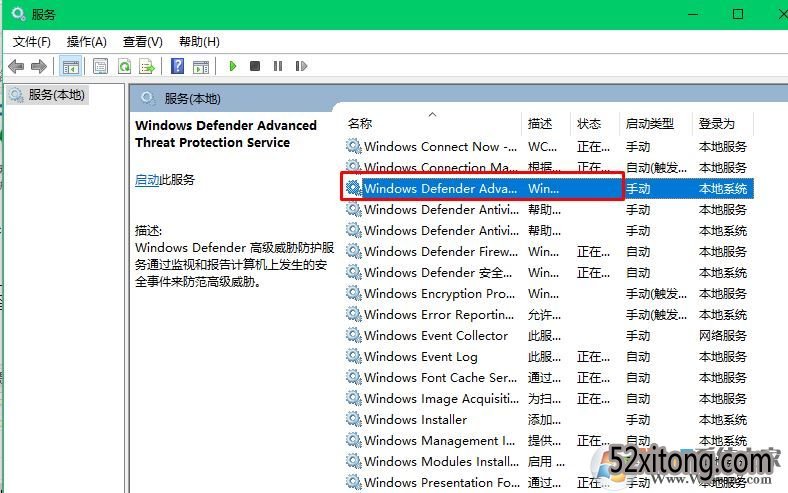Toggle the show/hide action pane icon
The width and height of the screenshot is (788, 493).
(x=201, y=66)
